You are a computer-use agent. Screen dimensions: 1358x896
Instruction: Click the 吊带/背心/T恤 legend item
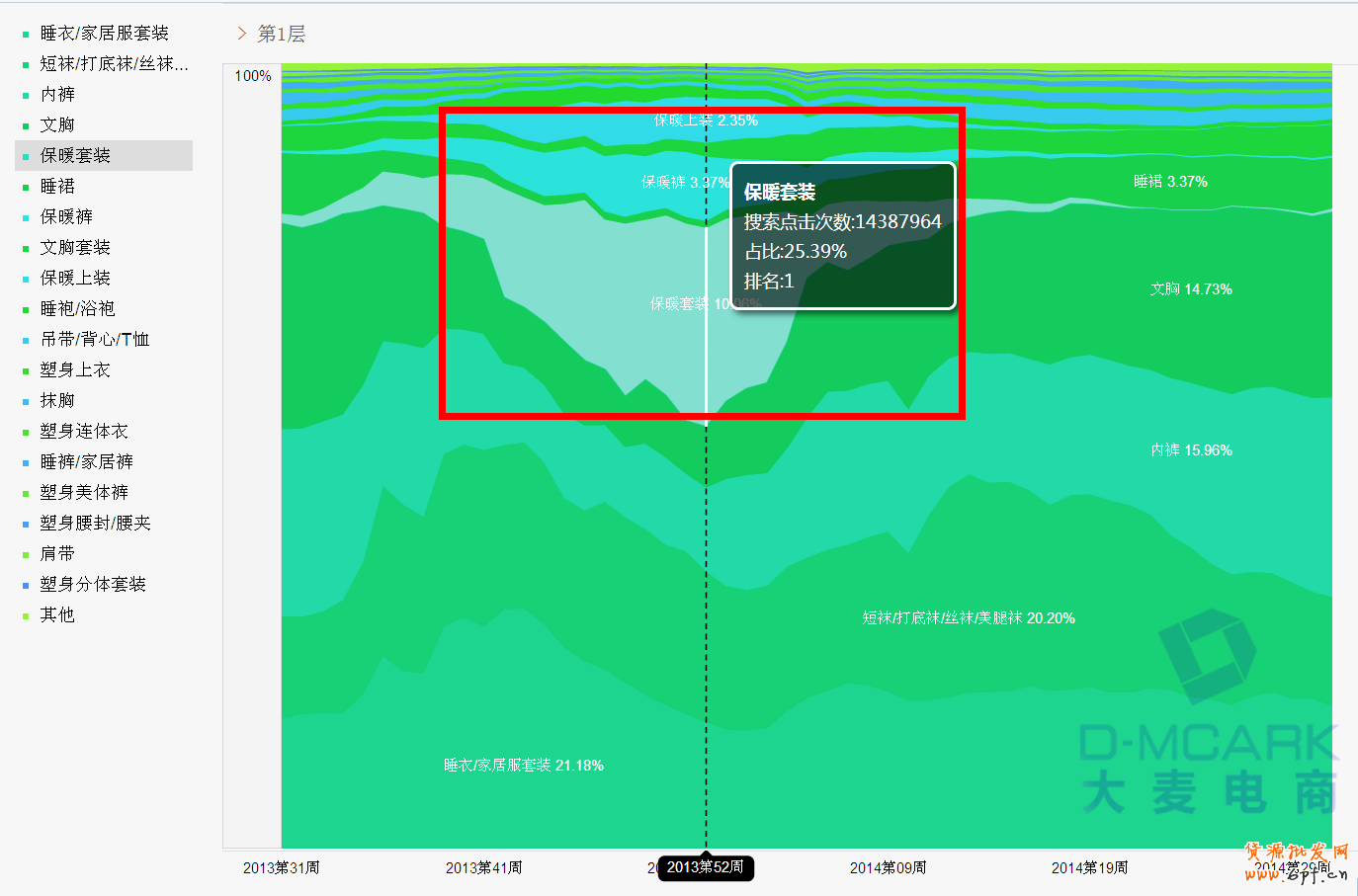[x=94, y=340]
